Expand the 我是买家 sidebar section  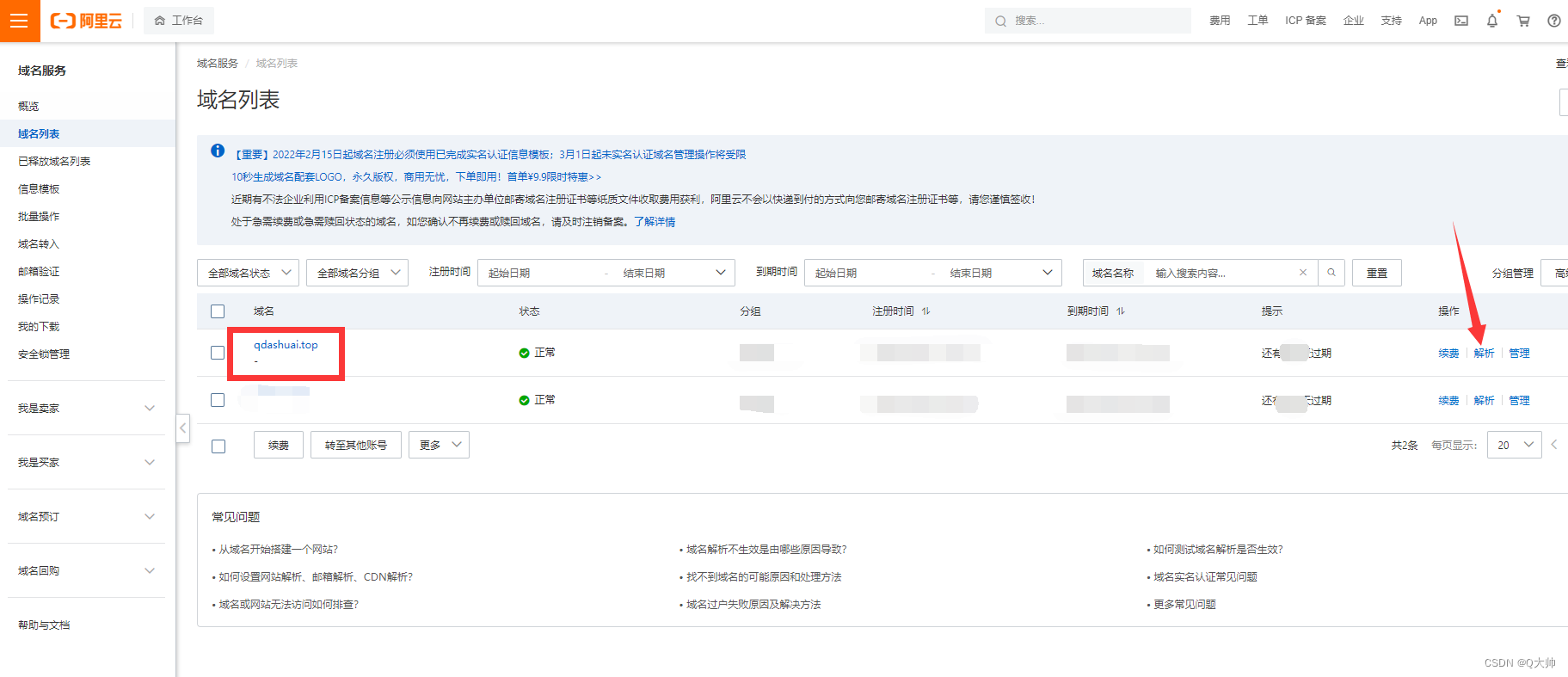pos(86,462)
